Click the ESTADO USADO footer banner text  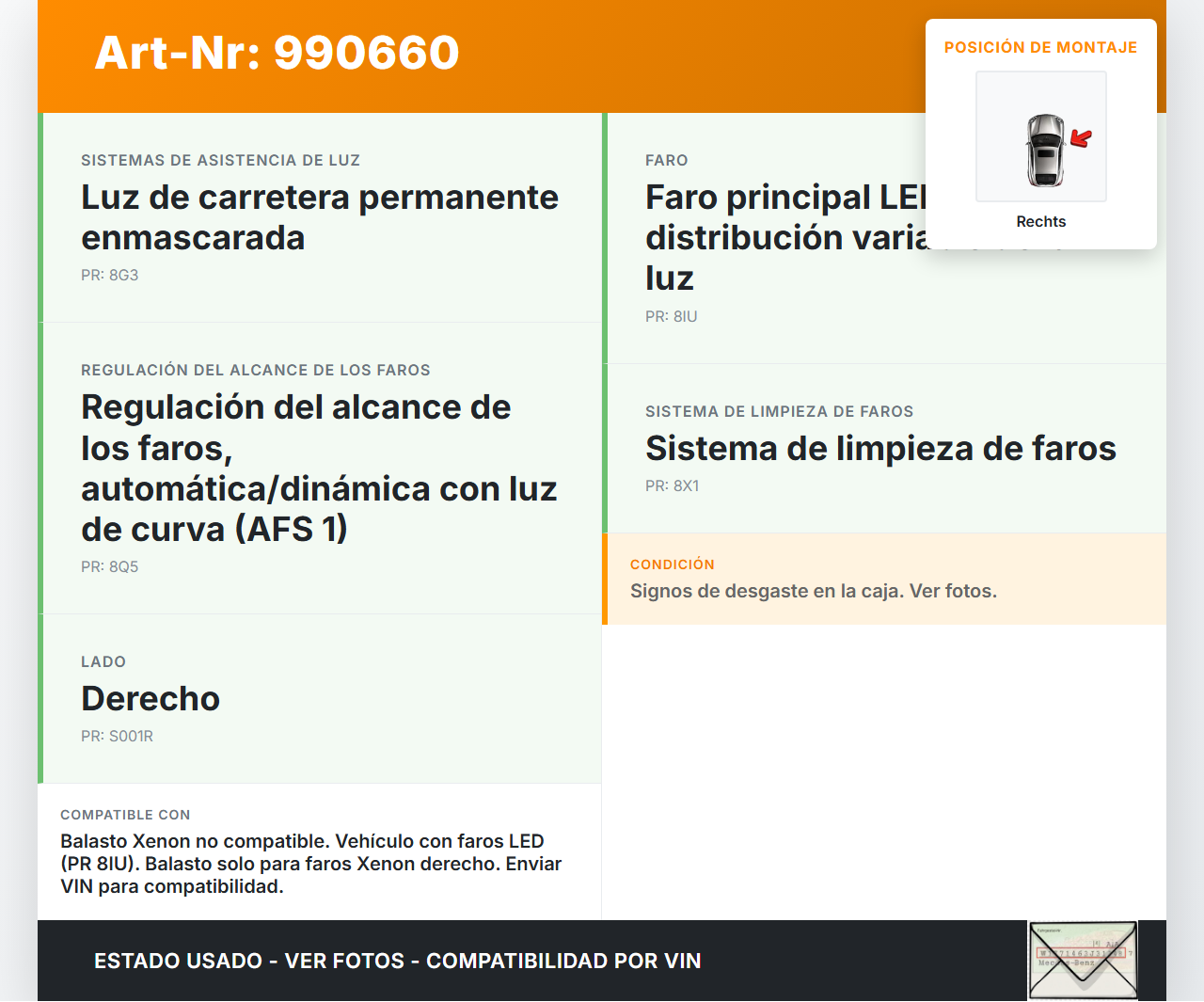(397, 961)
